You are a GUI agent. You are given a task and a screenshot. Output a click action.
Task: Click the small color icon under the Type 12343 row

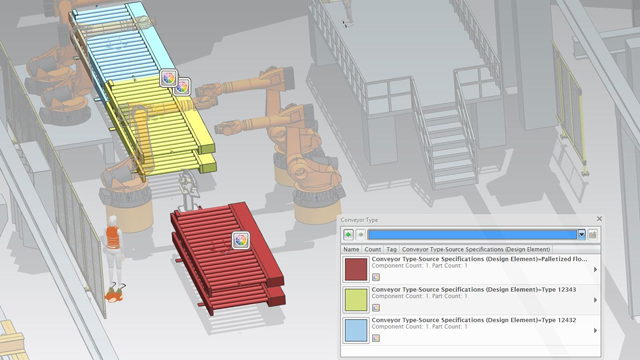(x=376, y=308)
